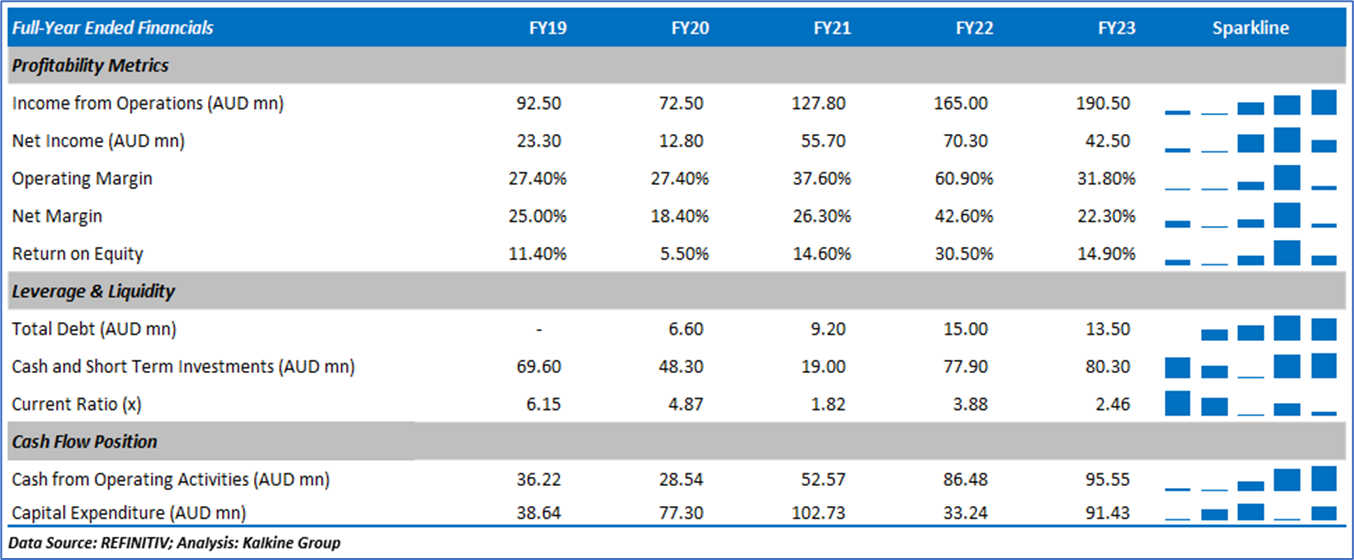The height and width of the screenshot is (560, 1354).
Task: Click the Leverage & Liquidity section header
Action: (x=93, y=292)
